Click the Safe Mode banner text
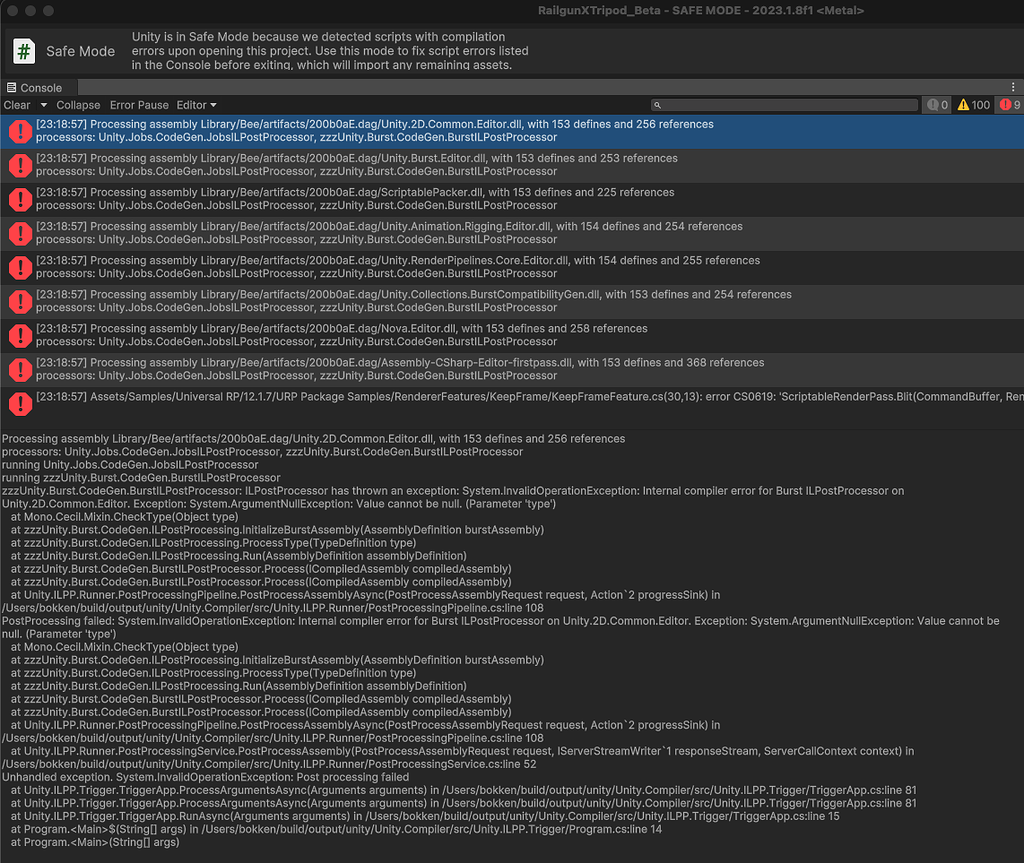 pyautogui.click(x=300, y=50)
